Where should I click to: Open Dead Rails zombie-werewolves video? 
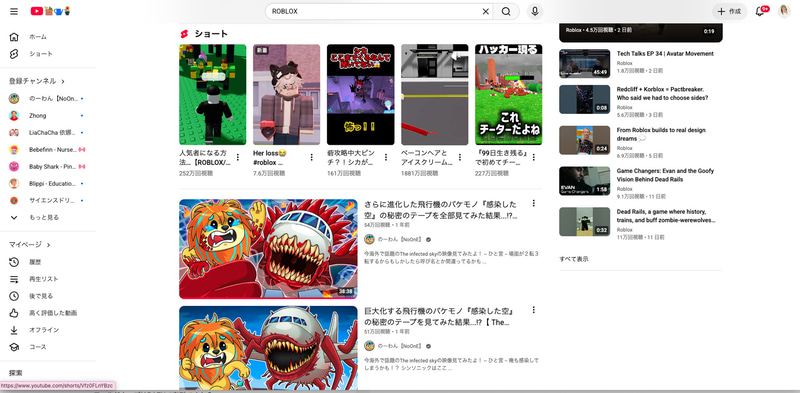(666, 216)
